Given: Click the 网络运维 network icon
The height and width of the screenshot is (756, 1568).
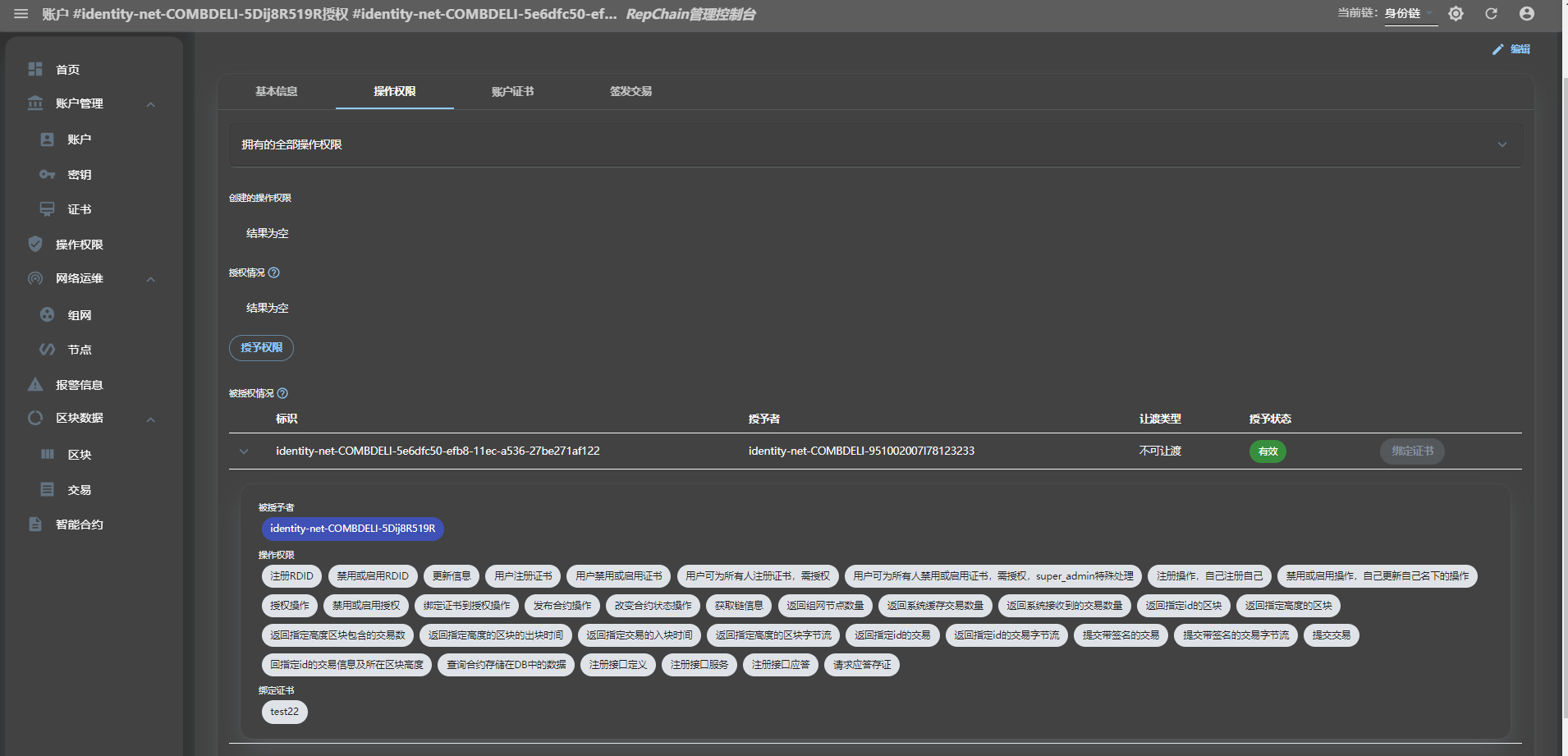Looking at the screenshot, I should (x=35, y=278).
